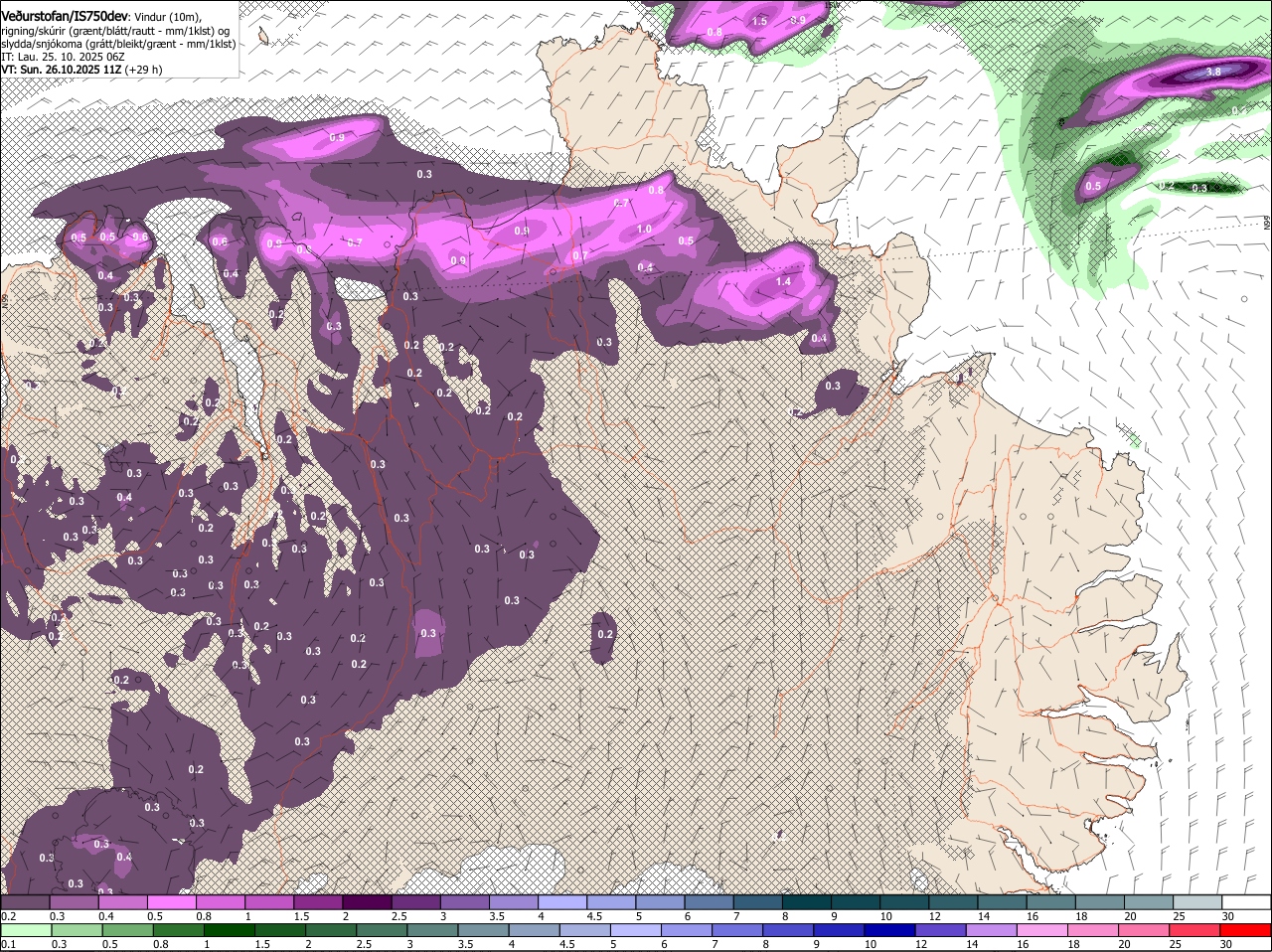Pick the lavender 4–4.5 snow legend swatch
This screenshot has height=952, width=1272.
click(x=561, y=901)
